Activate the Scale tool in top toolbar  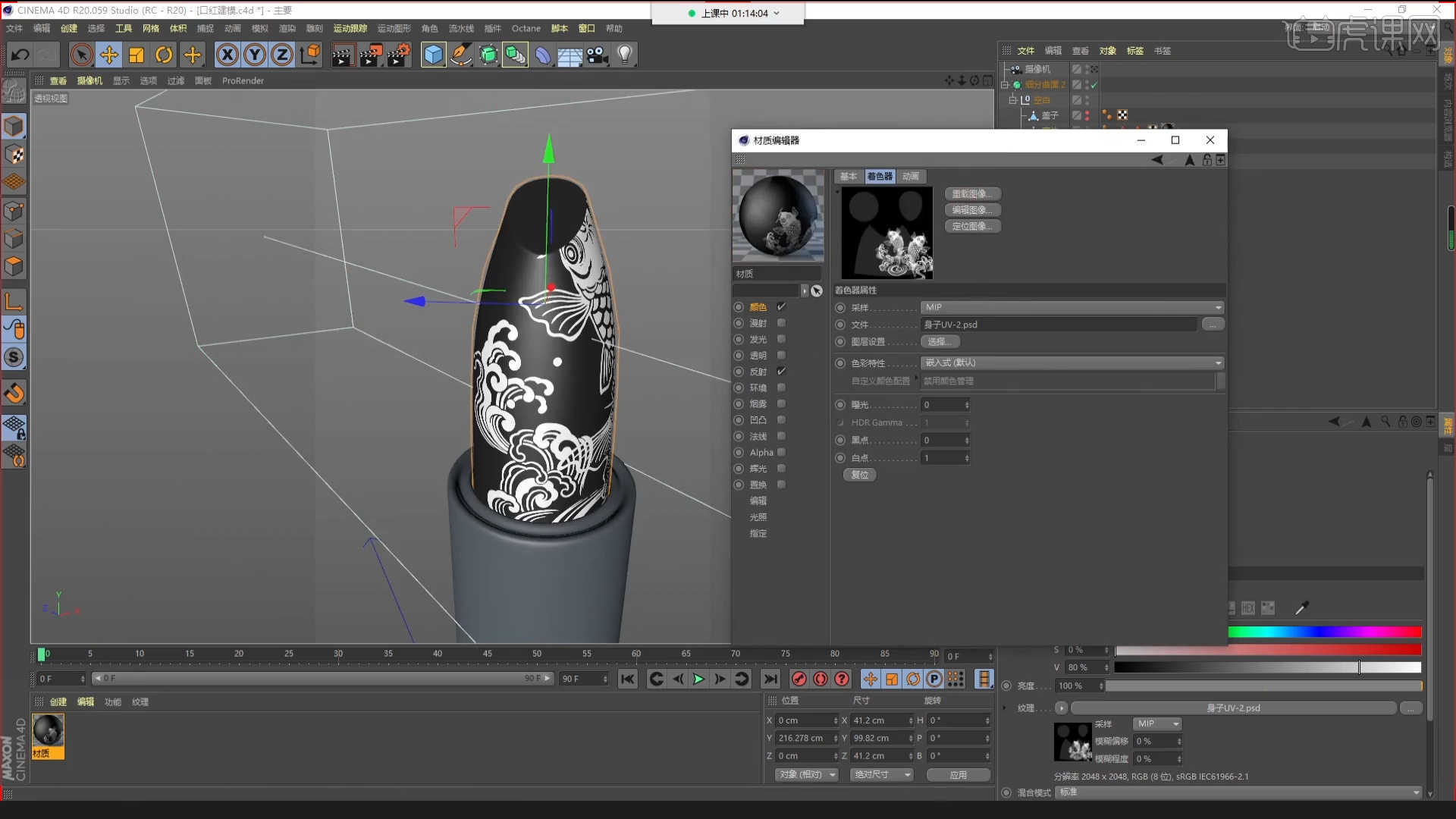[x=136, y=55]
